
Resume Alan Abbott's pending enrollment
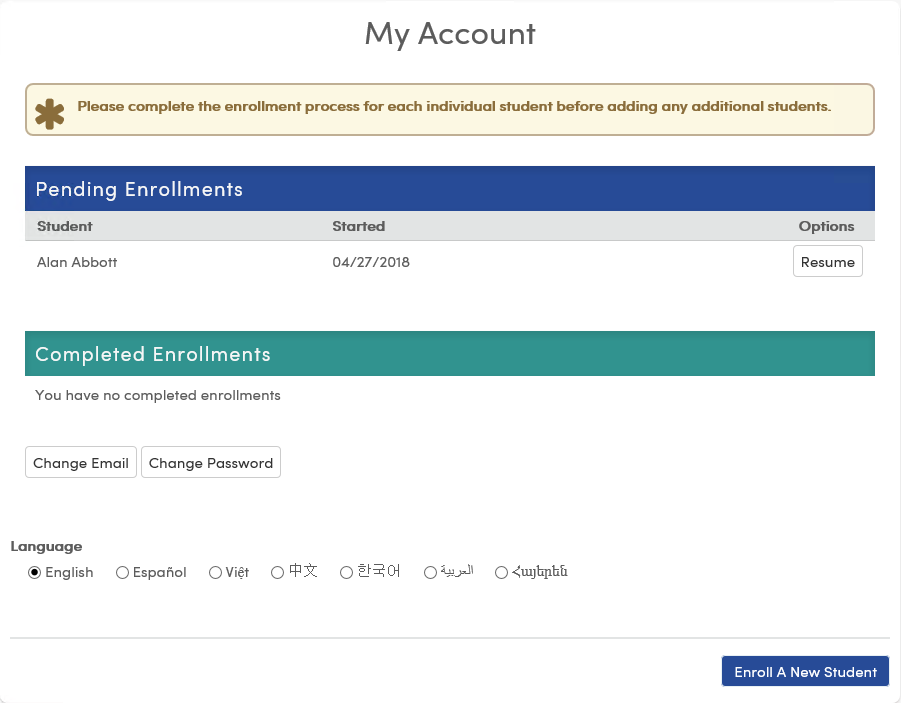827,262
